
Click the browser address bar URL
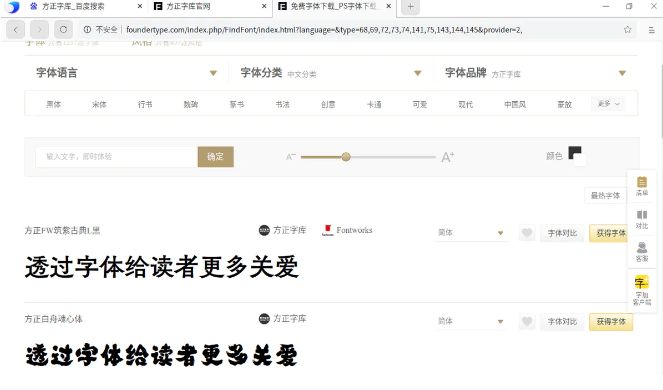pyautogui.click(x=324, y=30)
